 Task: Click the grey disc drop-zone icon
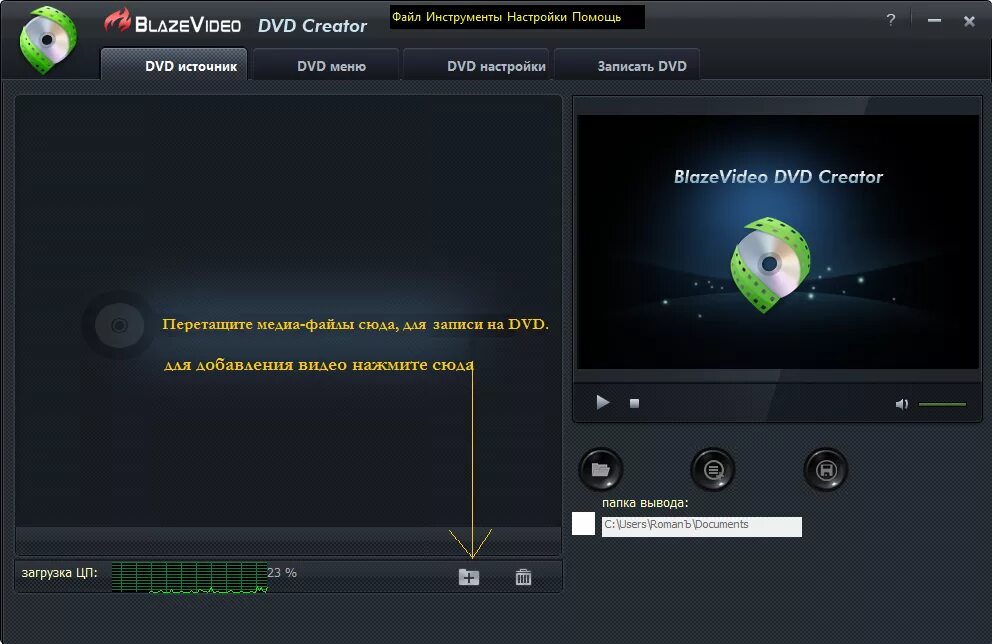(x=119, y=325)
